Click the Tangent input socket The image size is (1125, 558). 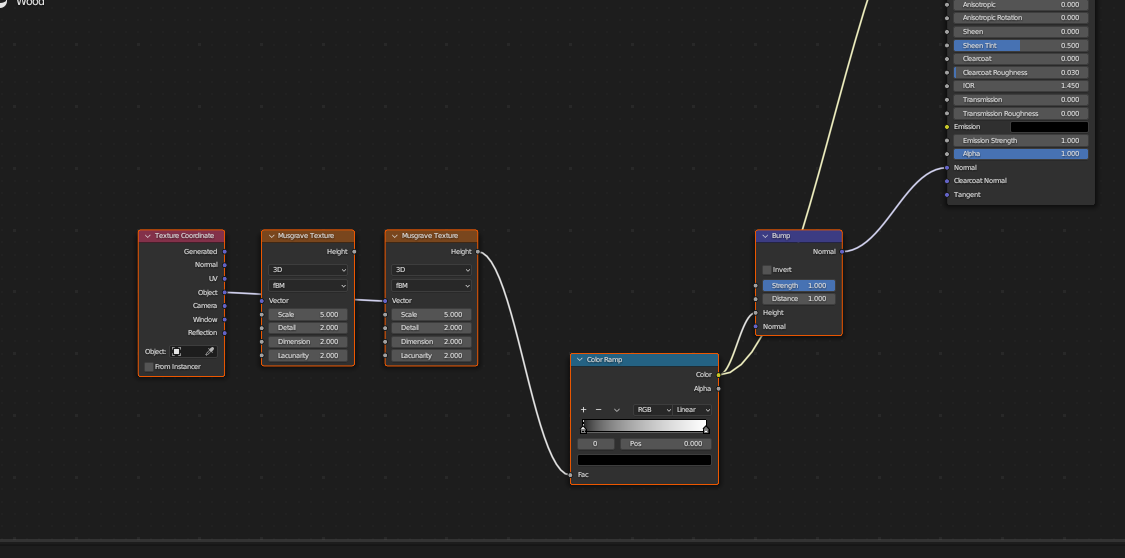coord(947,194)
